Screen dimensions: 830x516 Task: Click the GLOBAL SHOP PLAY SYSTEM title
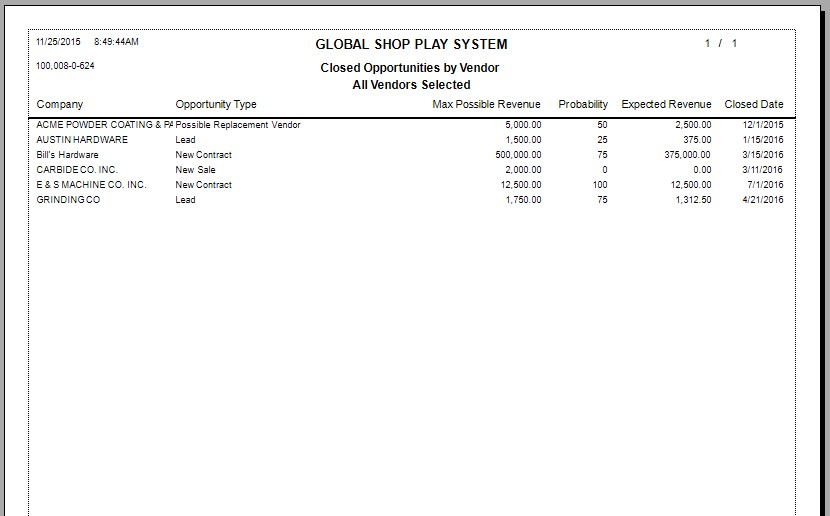pos(411,44)
